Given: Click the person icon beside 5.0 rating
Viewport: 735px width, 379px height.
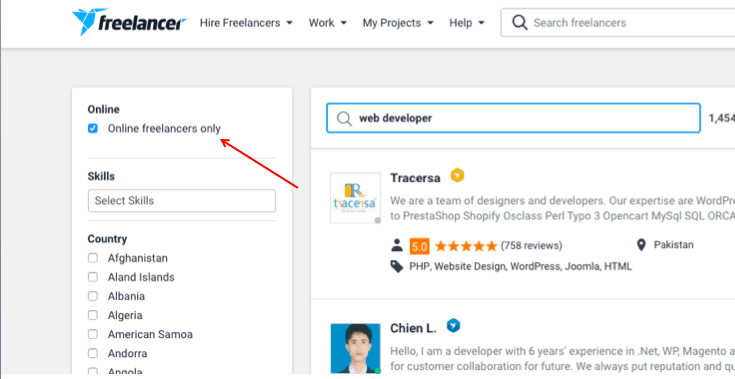Looking at the screenshot, I should point(397,245).
